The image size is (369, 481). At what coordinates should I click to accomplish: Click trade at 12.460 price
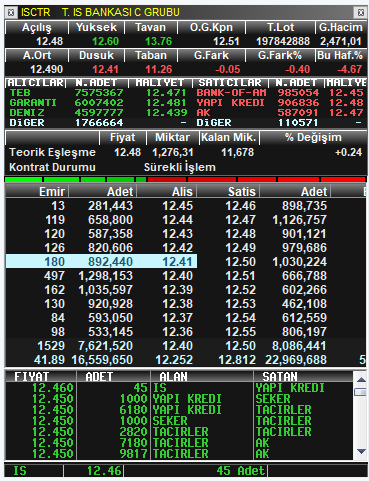tap(53, 388)
